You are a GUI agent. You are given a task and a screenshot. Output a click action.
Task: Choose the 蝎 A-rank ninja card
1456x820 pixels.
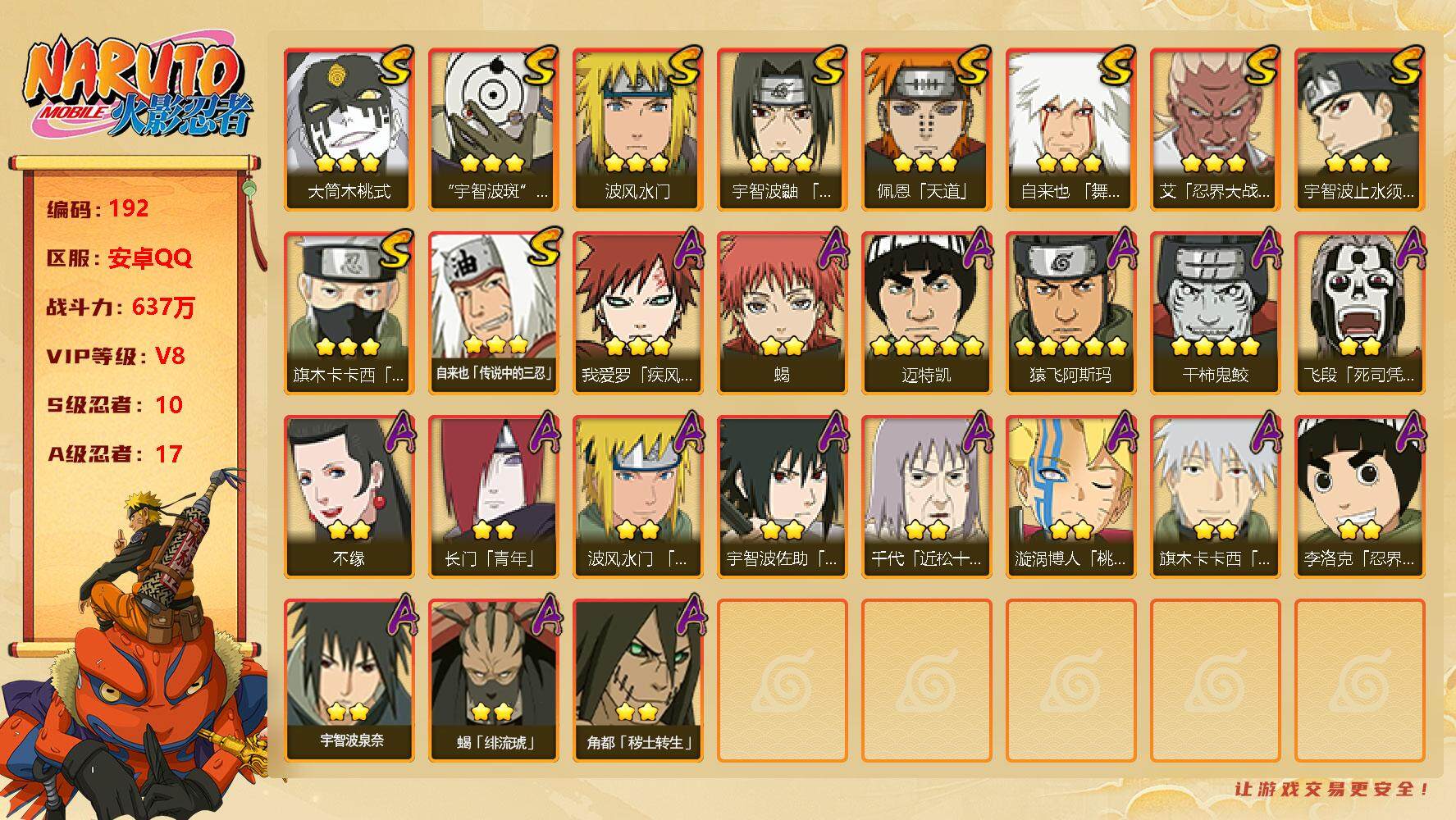(x=782, y=313)
